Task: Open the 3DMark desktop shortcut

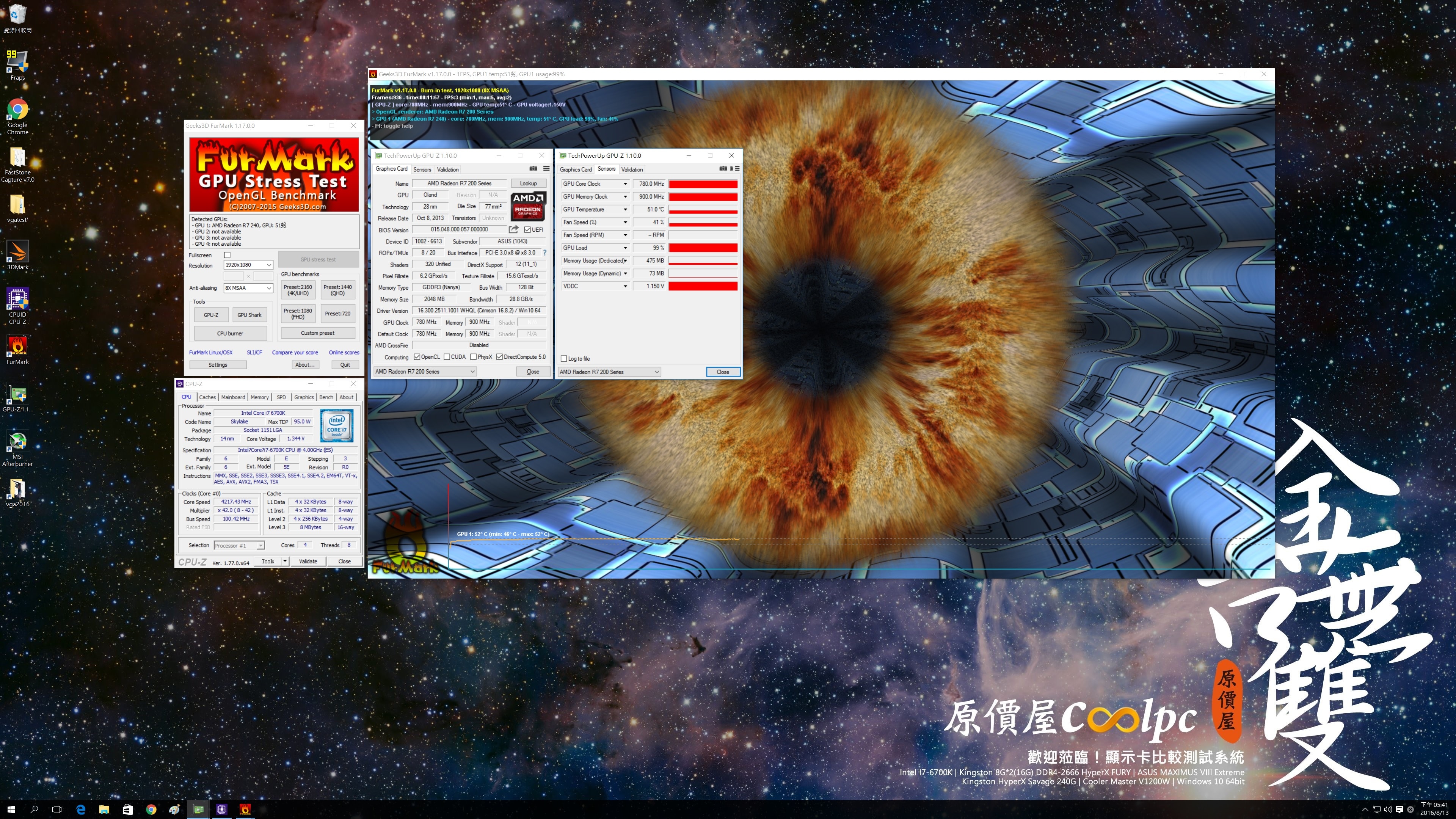Action: [17, 255]
